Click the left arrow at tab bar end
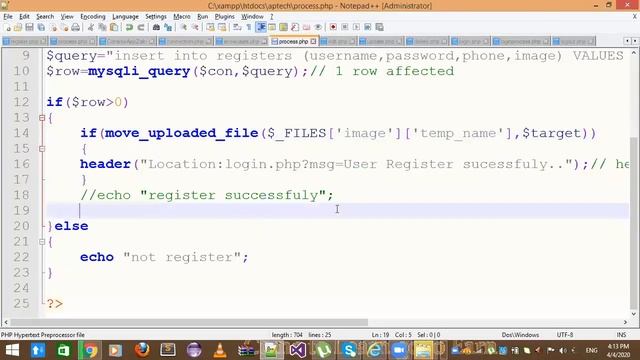640x360 pixels. point(627,41)
